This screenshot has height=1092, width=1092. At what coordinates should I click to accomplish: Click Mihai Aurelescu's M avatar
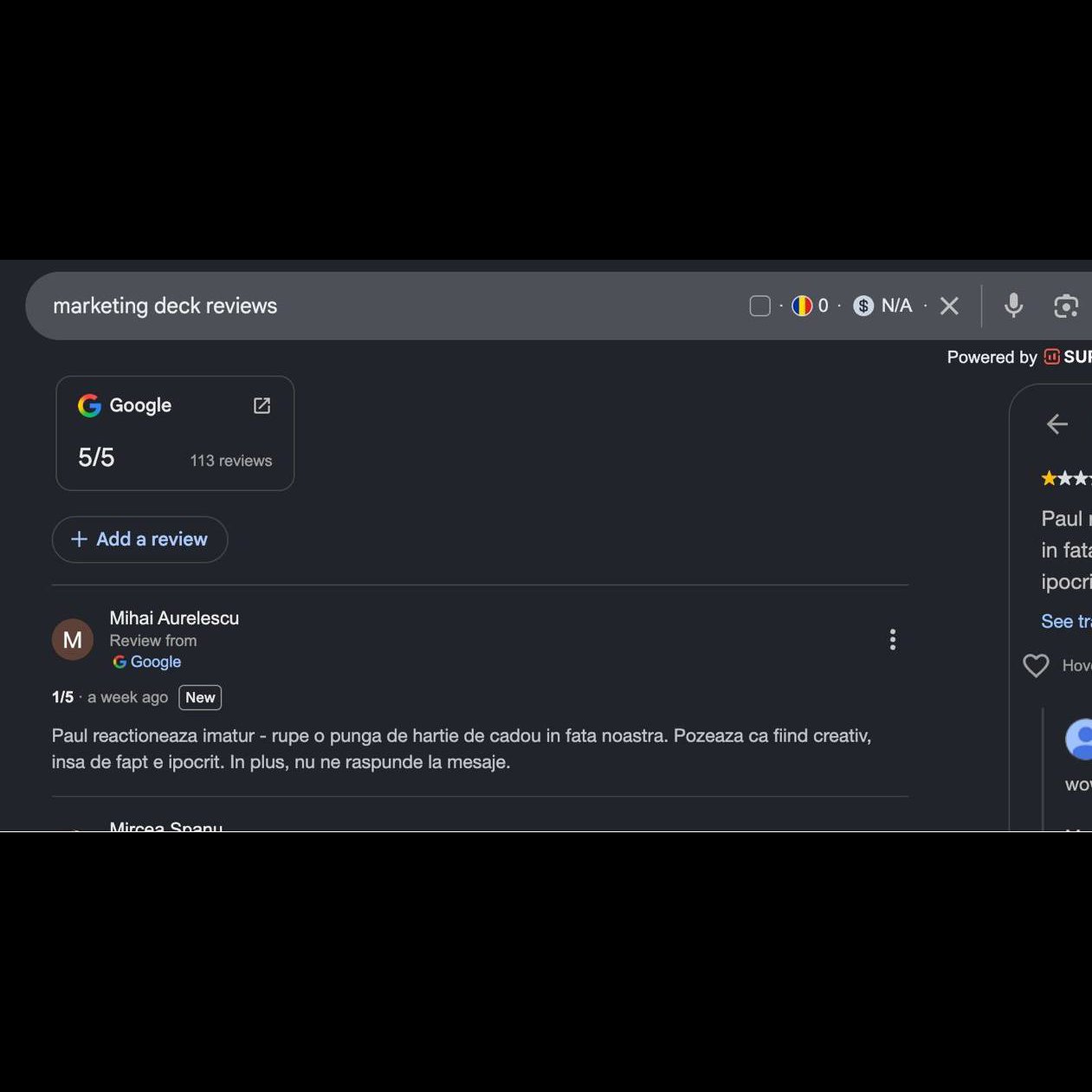click(x=73, y=640)
